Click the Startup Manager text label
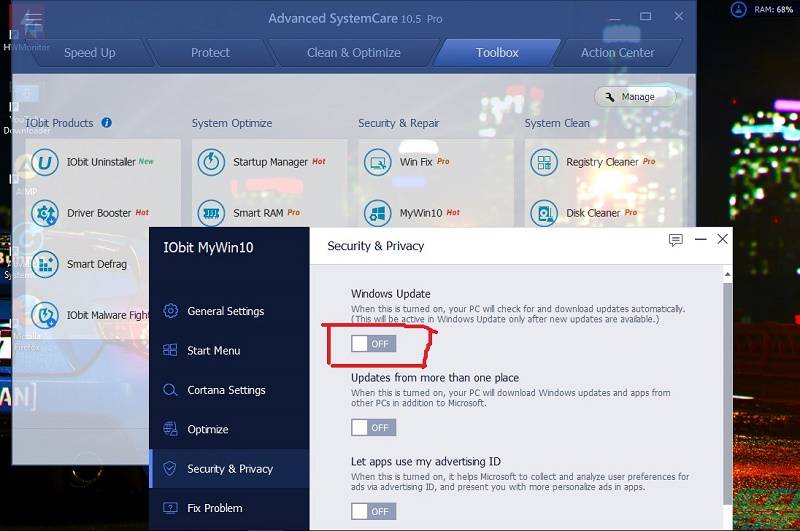 point(270,162)
